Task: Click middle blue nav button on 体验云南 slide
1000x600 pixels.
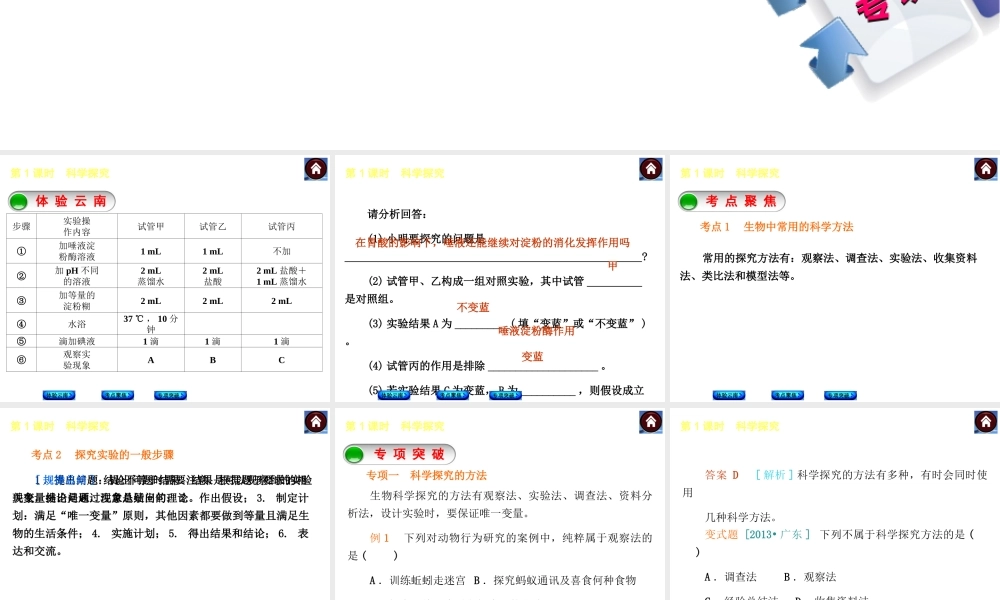Action: [x=117, y=395]
